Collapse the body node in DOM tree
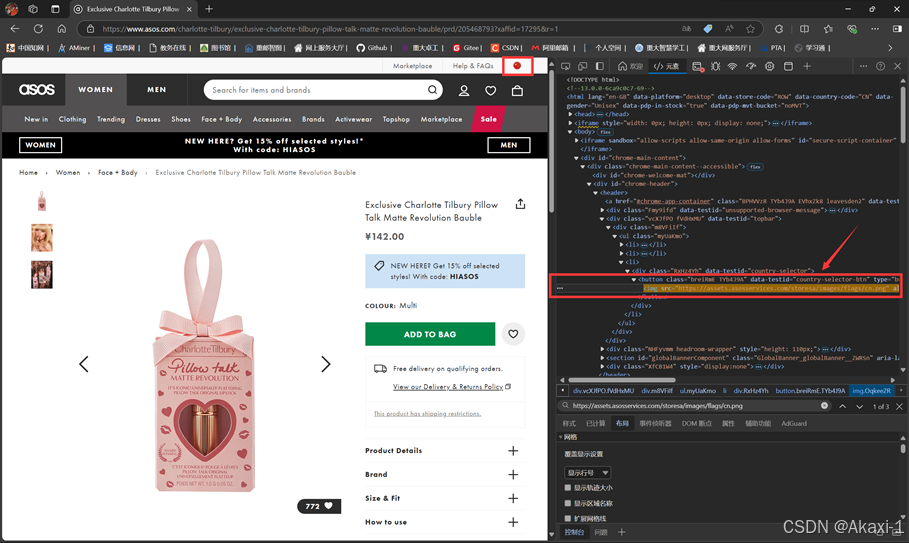Image resolution: width=909 pixels, height=543 pixels. point(570,132)
